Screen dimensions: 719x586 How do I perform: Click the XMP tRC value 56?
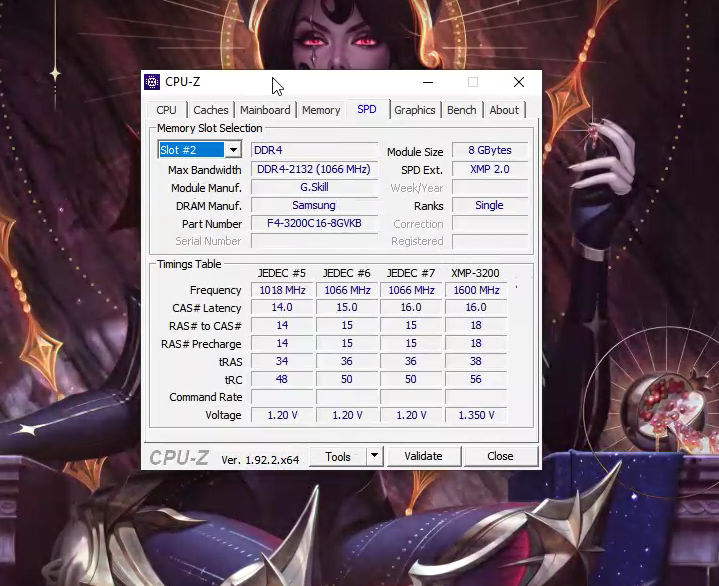click(x=476, y=379)
